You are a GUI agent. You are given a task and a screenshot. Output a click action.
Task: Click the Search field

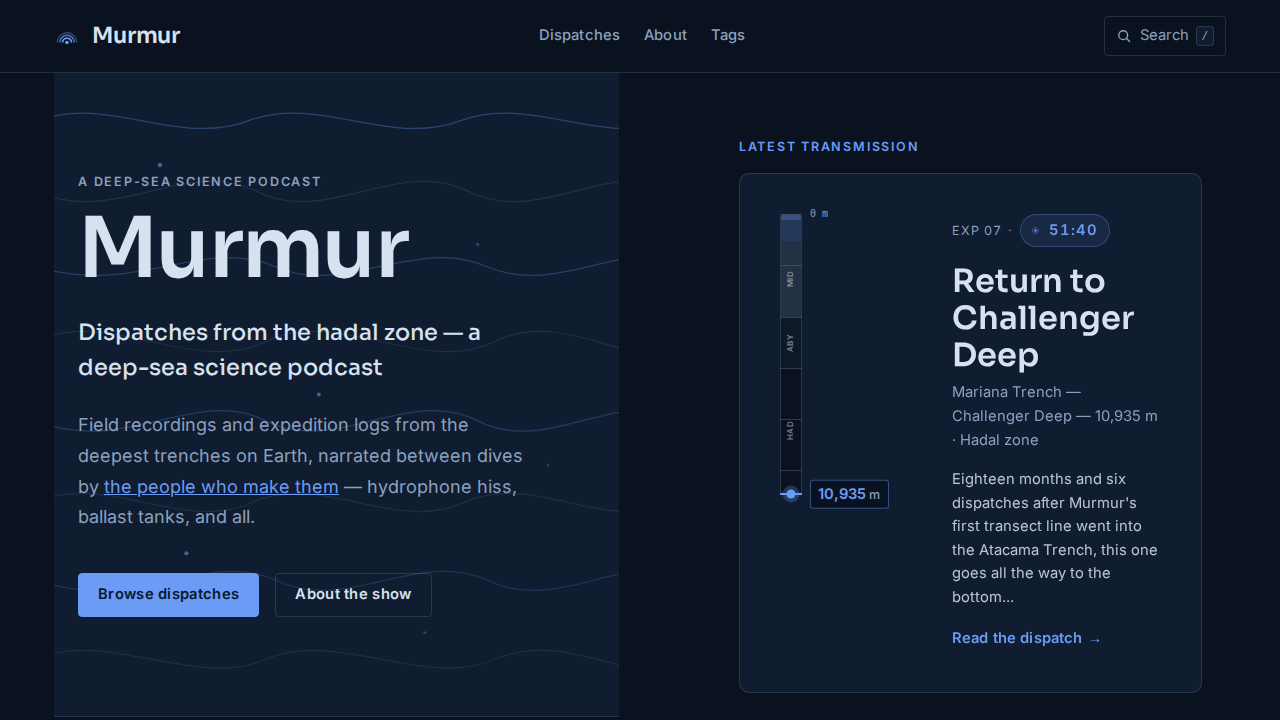click(x=1165, y=36)
